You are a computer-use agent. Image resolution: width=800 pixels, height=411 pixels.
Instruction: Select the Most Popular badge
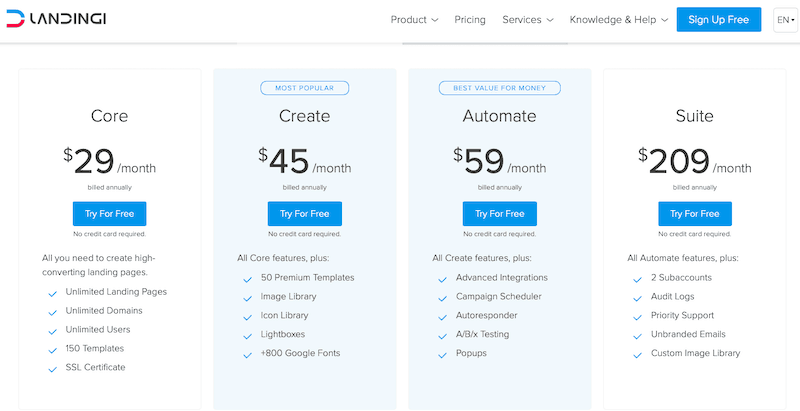click(305, 88)
